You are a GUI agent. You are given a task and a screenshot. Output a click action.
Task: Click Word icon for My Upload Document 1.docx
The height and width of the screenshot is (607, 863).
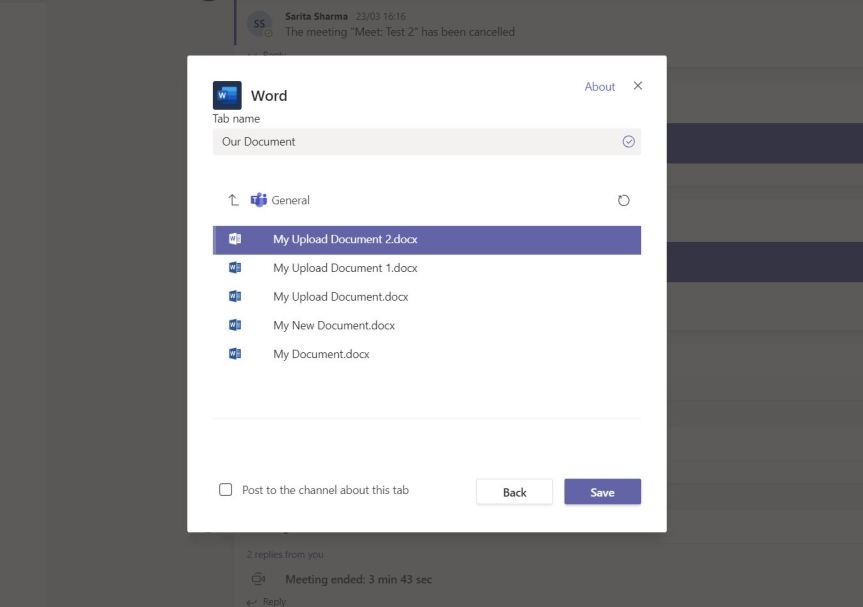click(235, 268)
